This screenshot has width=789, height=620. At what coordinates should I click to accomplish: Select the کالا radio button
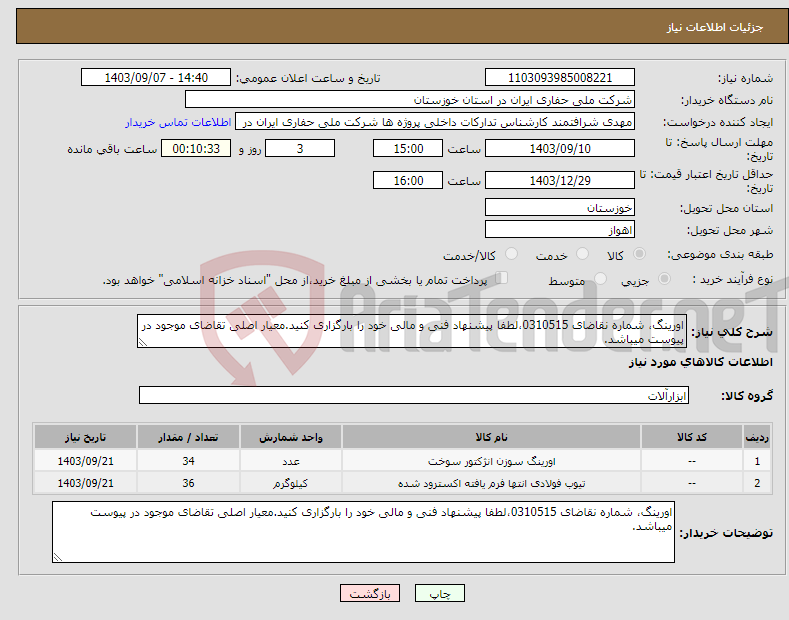(639, 254)
